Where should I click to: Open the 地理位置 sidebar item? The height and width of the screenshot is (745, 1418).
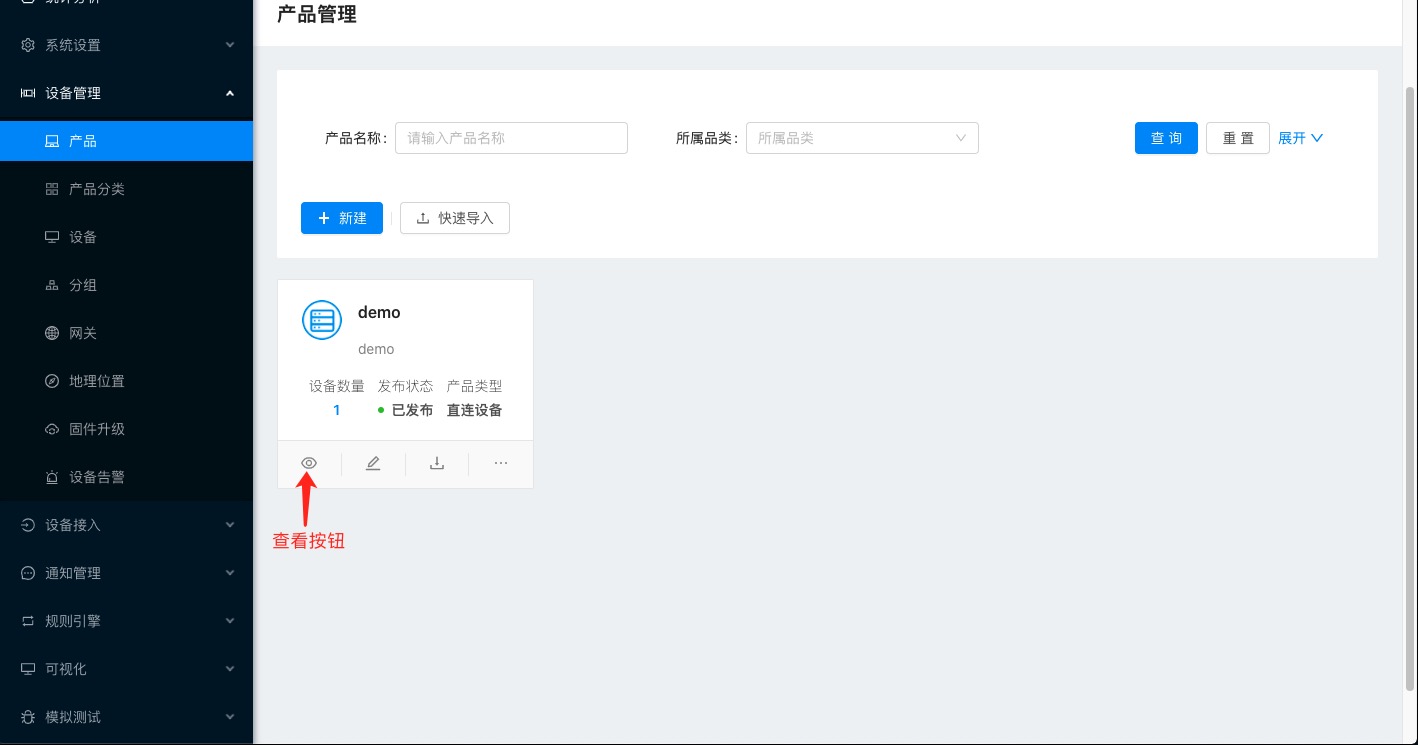click(96, 381)
